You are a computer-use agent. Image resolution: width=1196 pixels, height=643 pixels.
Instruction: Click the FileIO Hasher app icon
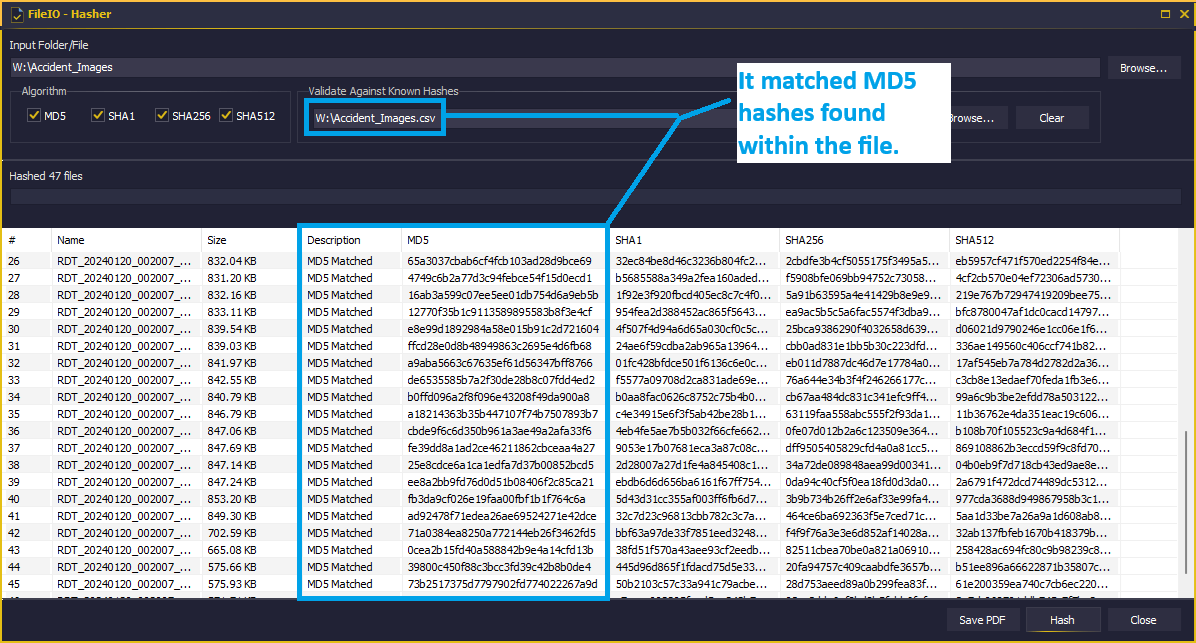(17, 14)
